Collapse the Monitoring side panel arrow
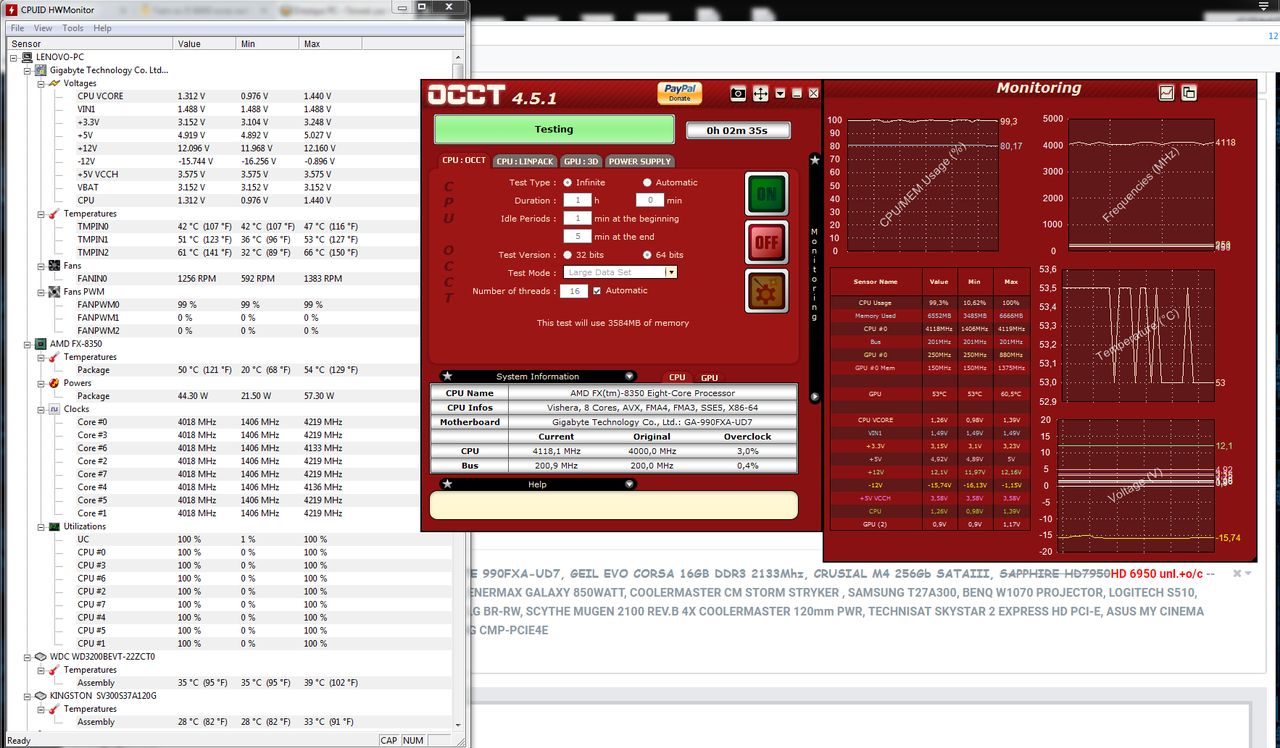This screenshot has height=748, width=1280. click(x=814, y=397)
